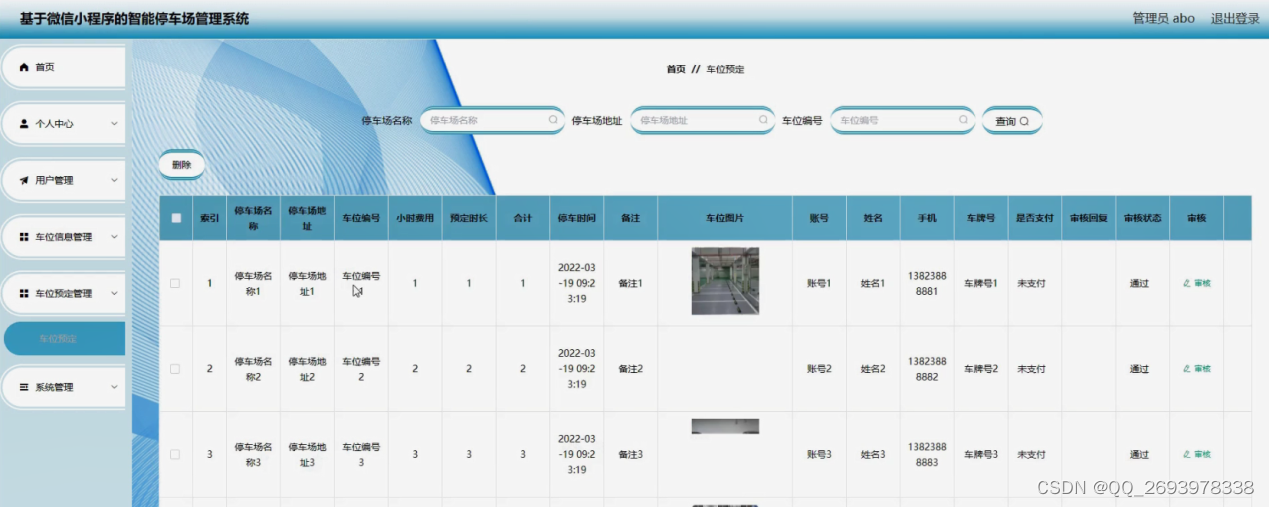Click the list icon beside 系统管理
Image resolution: width=1269 pixels, height=507 pixels.
click(x=25, y=387)
